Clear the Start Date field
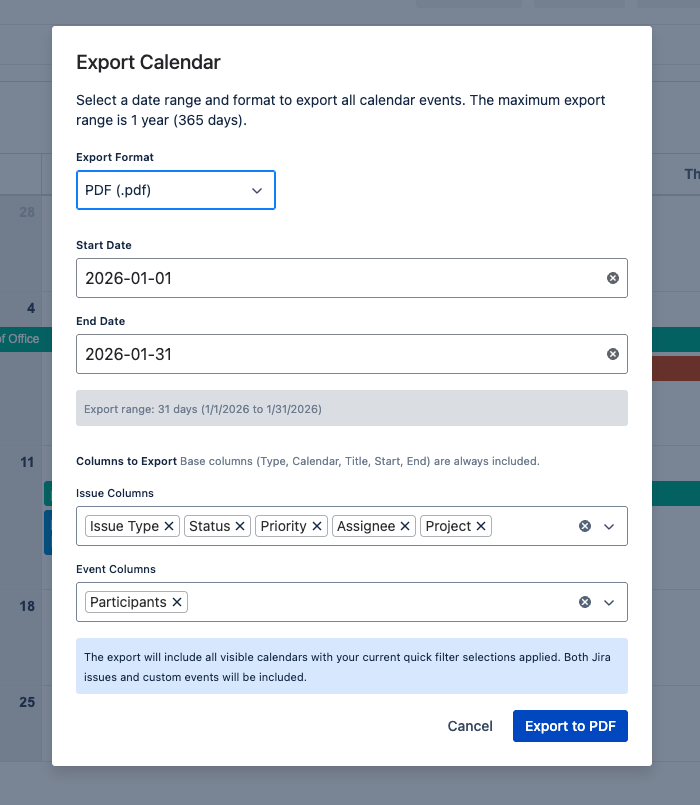Image resolution: width=700 pixels, height=805 pixels. click(x=612, y=277)
